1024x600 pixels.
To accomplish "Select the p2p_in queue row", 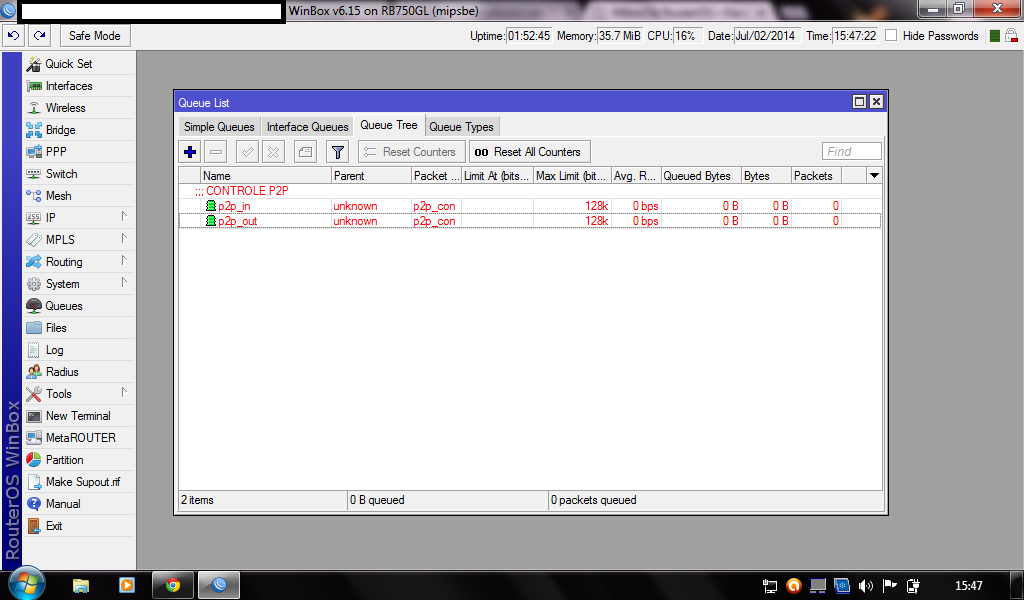I will (x=530, y=206).
